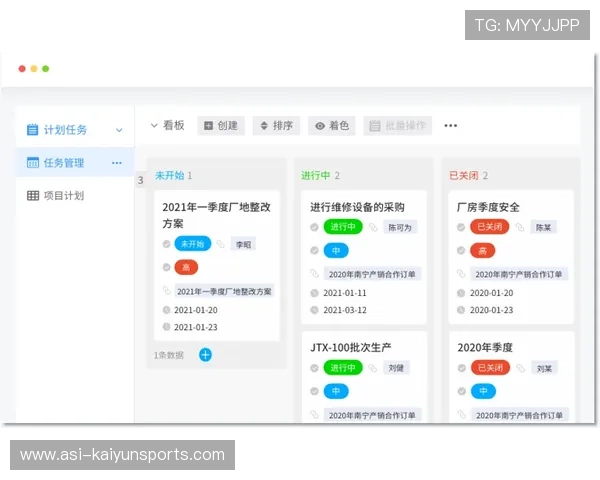Click the disabled 批量操作 button
600x480 pixels.
398,126
